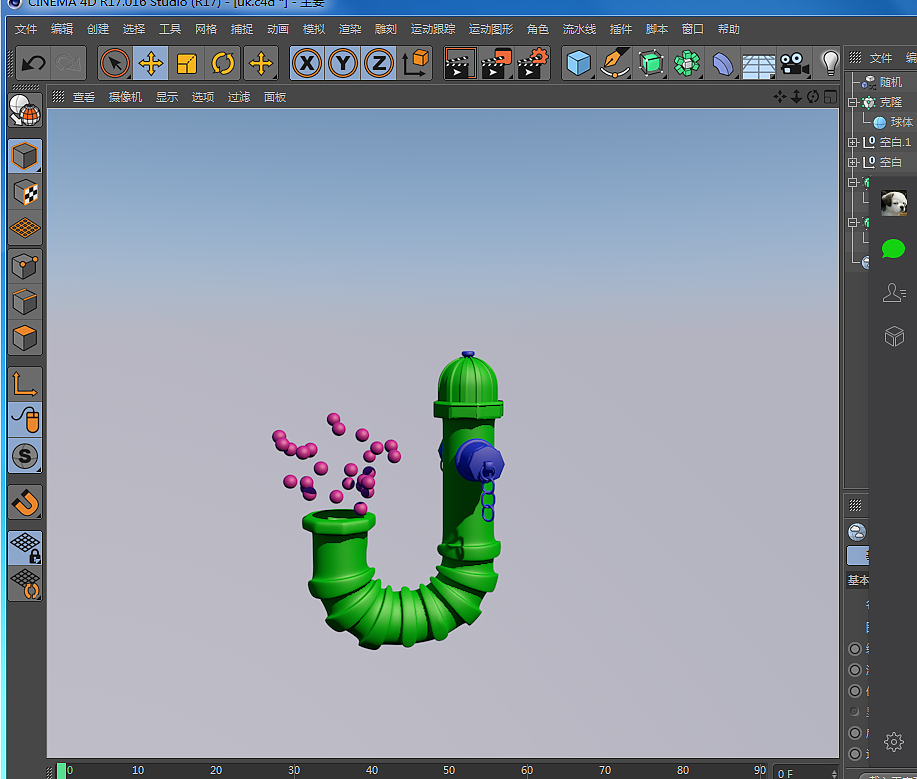Click the viewport zoom navigation icon
The image size is (917, 779).
pyautogui.click(x=796, y=97)
